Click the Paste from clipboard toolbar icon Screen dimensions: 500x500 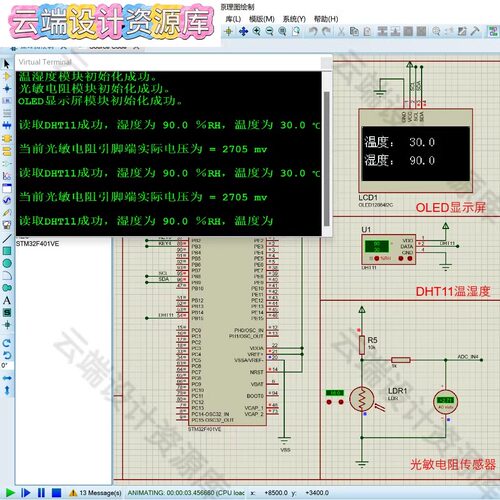click(367, 31)
